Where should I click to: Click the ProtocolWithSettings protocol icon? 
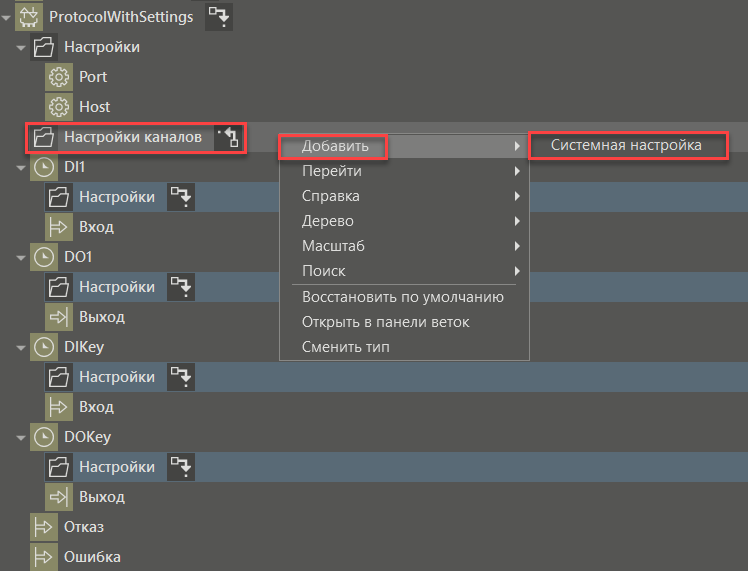pos(29,17)
